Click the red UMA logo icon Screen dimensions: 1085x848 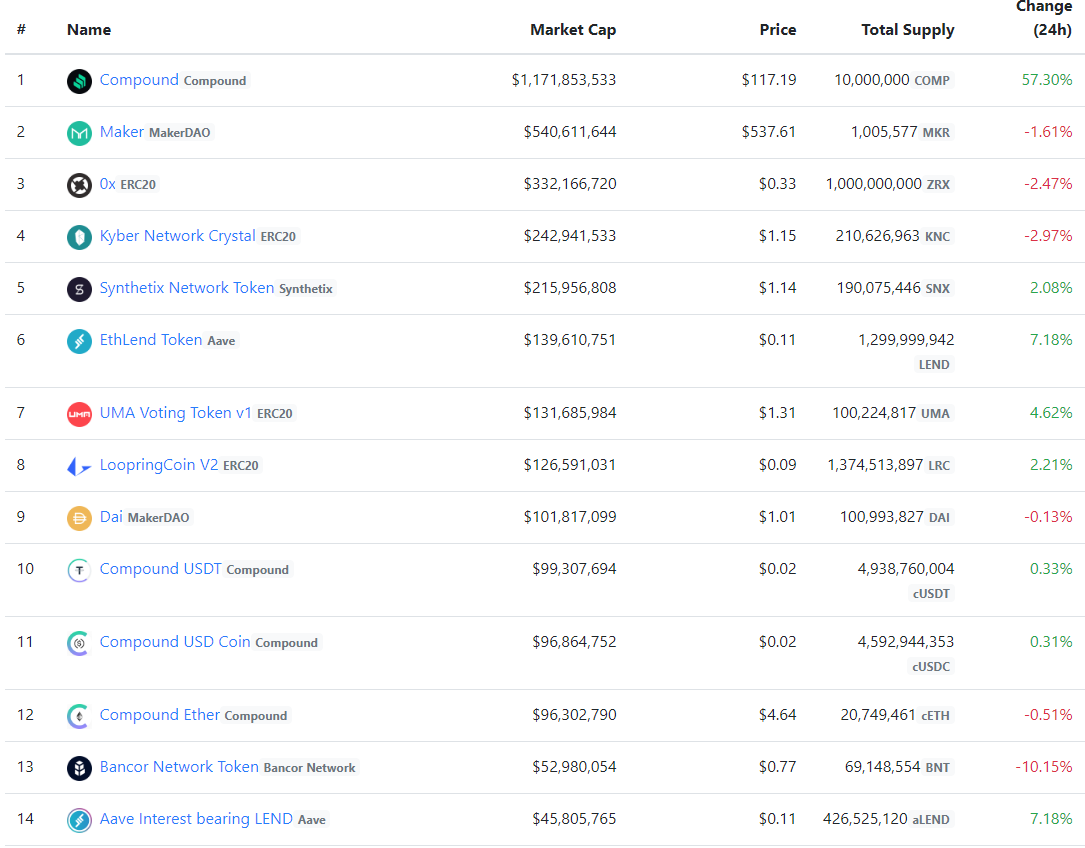click(x=80, y=414)
